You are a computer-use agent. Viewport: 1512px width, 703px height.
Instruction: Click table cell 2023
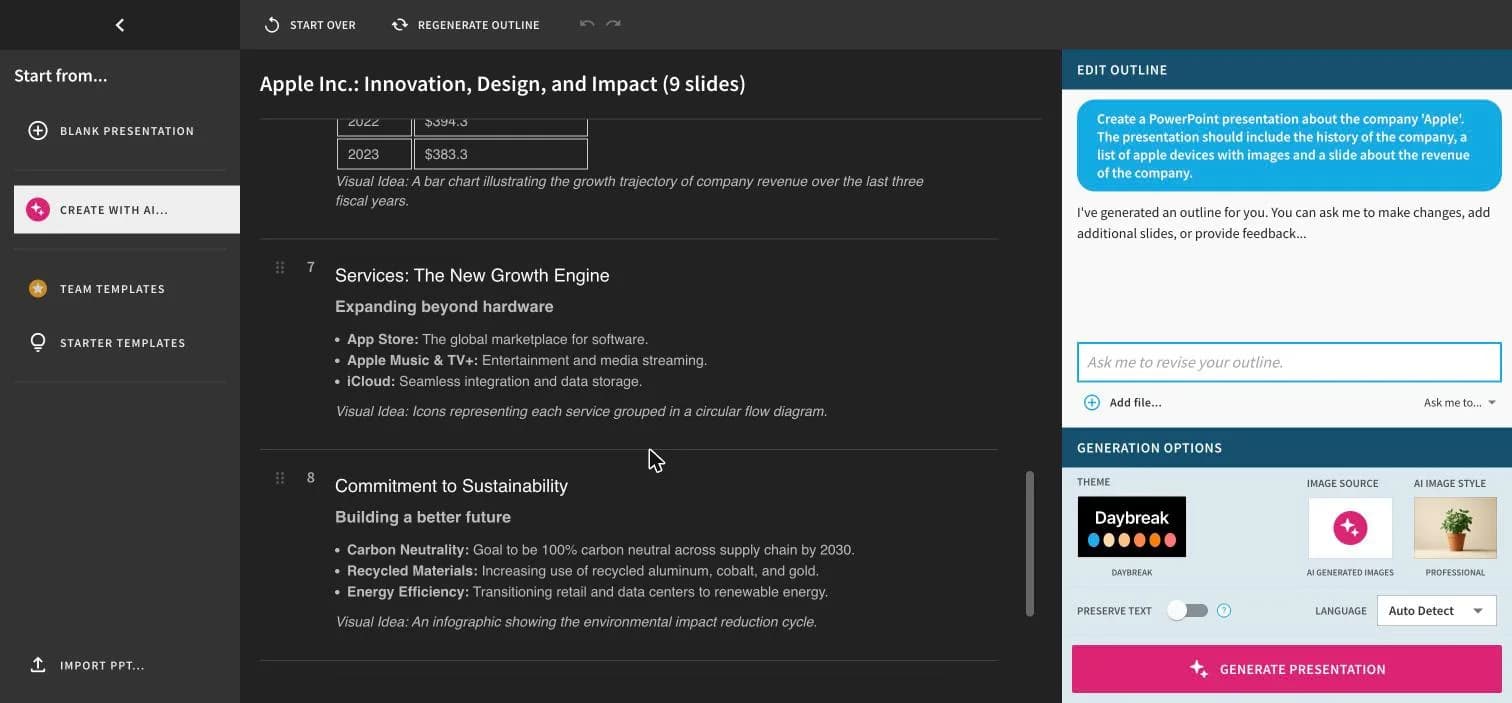pyautogui.click(x=374, y=154)
